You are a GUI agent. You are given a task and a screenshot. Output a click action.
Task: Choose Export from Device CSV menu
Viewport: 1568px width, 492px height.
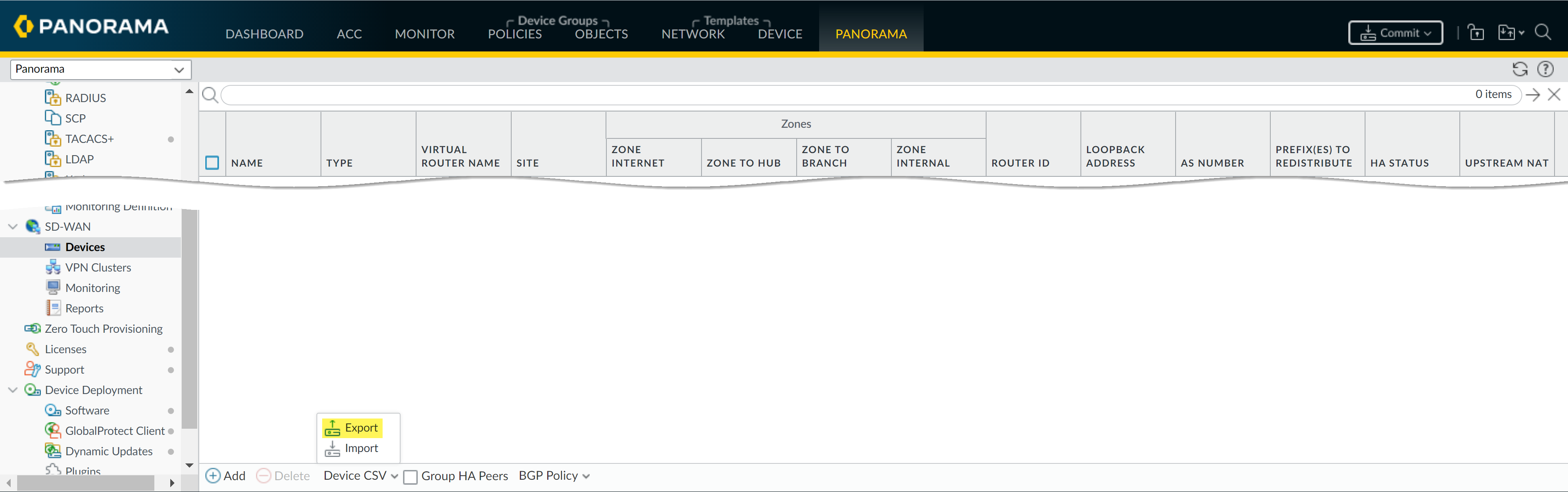360,427
